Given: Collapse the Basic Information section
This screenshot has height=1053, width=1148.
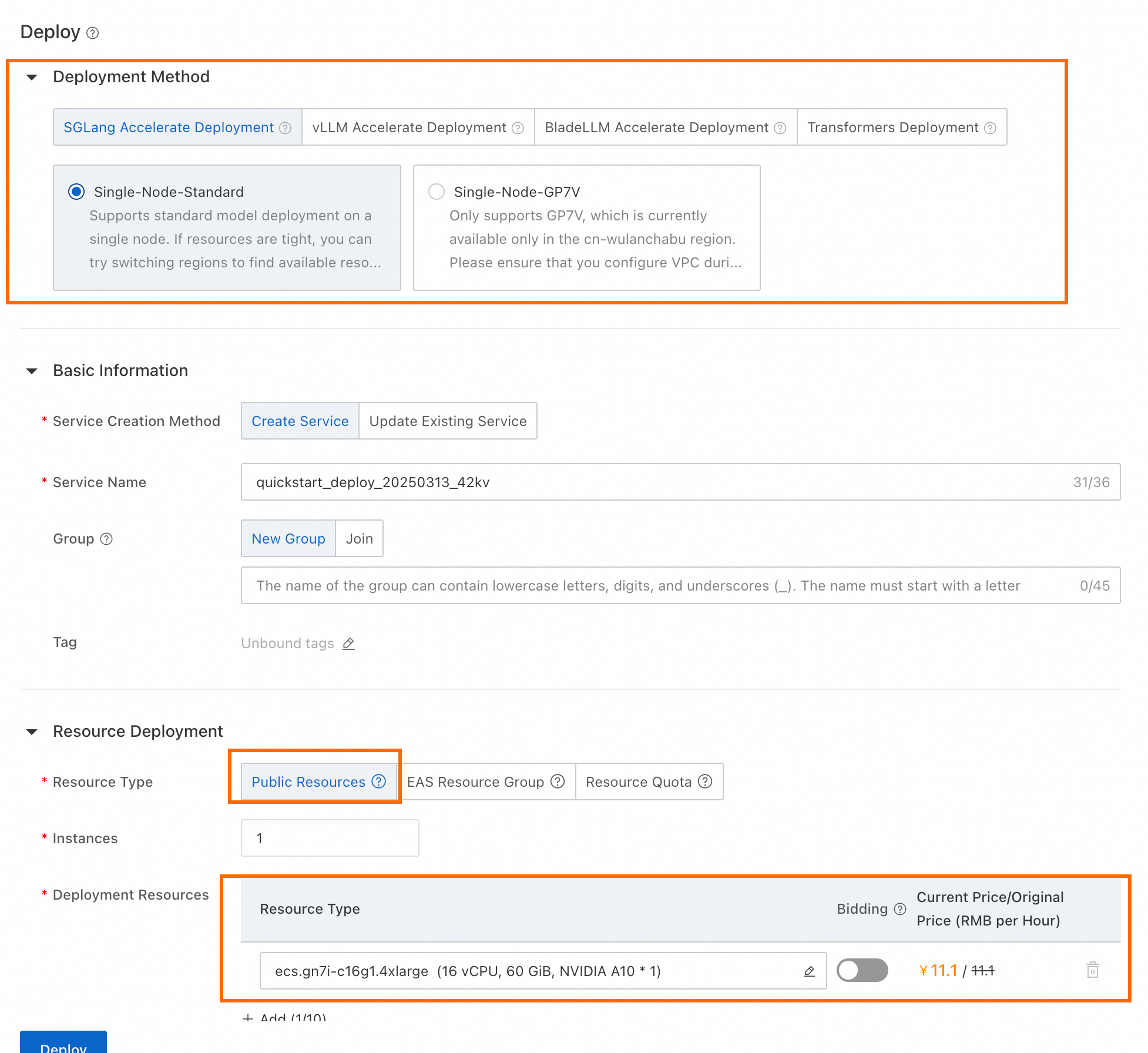Looking at the screenshot, I should tap(32, 371).
